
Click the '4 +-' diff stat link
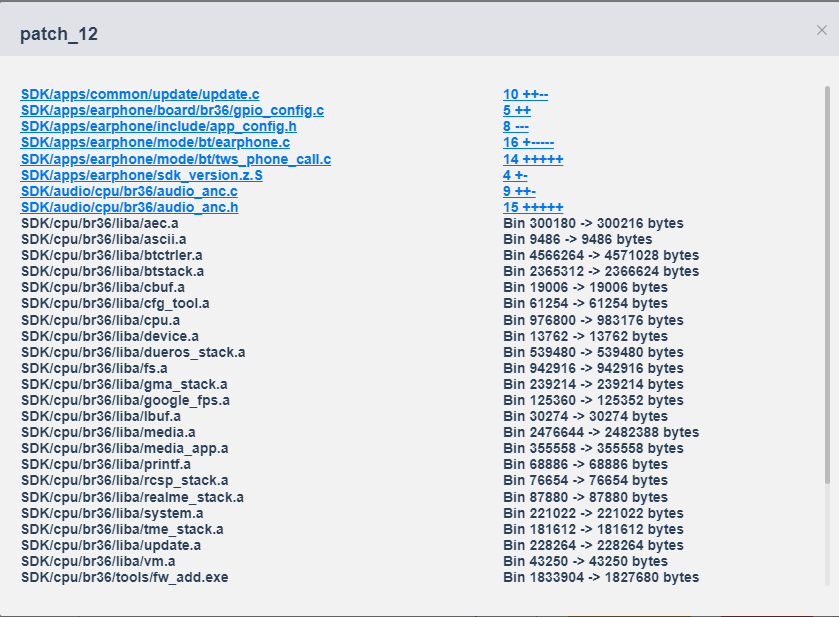pos(515,176)
